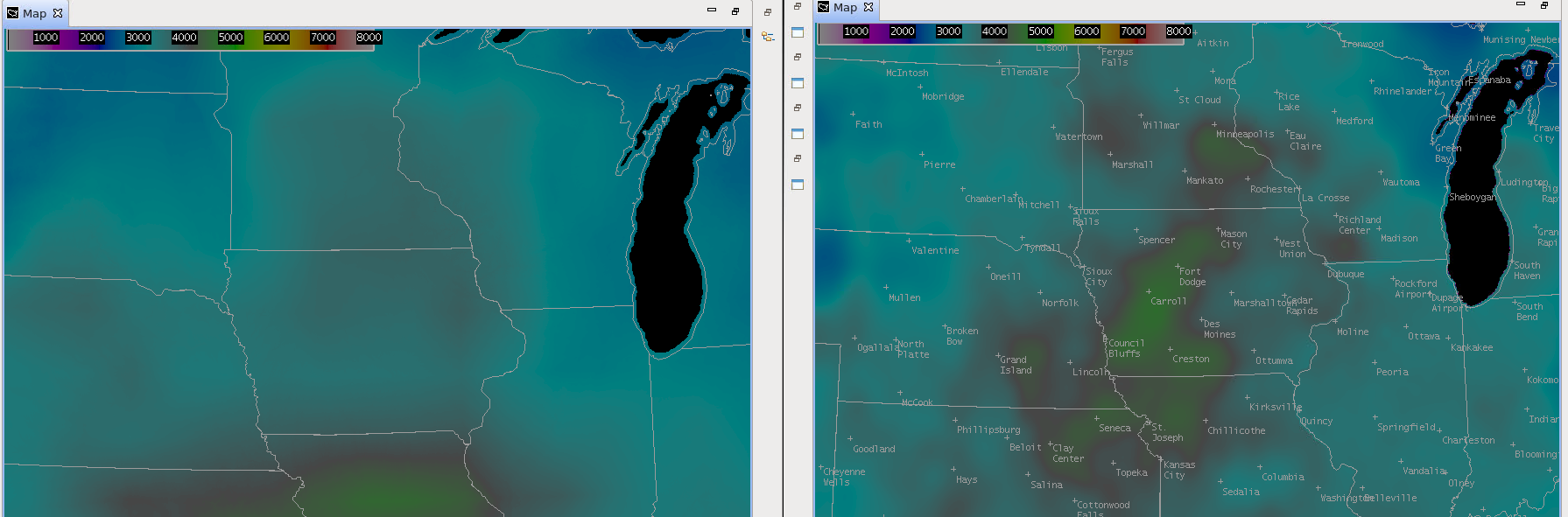Click the restore icon above the hierarchy icon

click(768, 12)
